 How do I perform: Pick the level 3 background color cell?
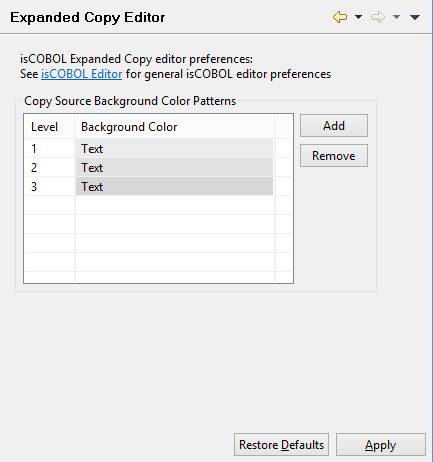point(174,187)
